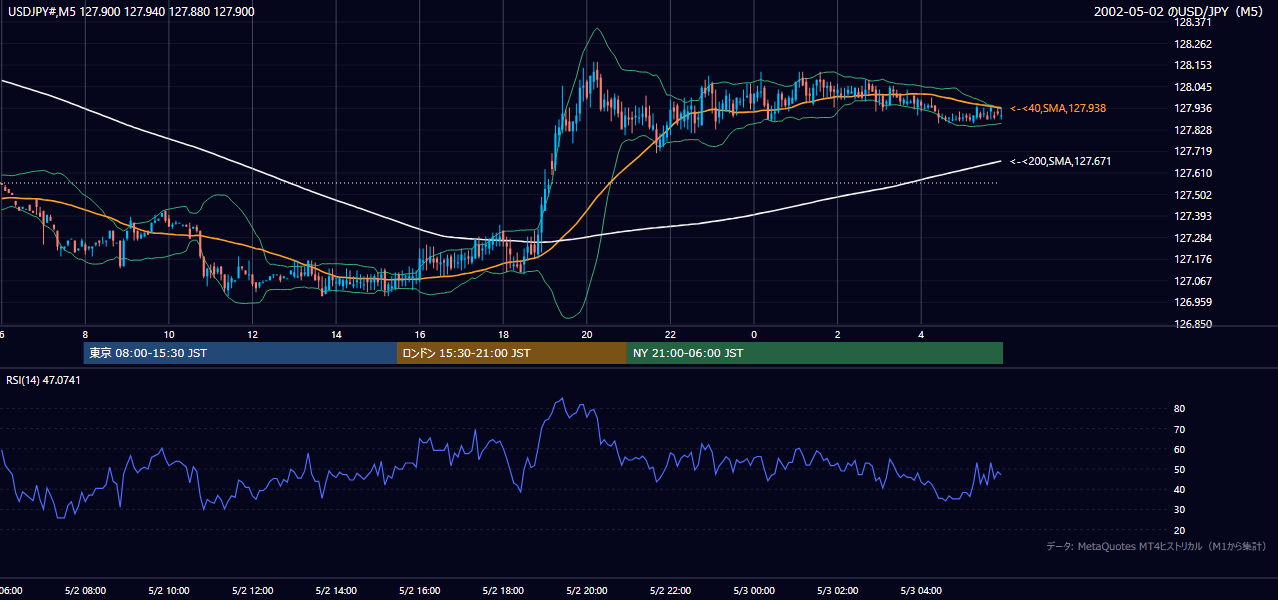Image resolution: width=1278 pixels, height=600 pixels.
Task: Click the 5/3 02:00 time label
Action: tap(837, 591)
